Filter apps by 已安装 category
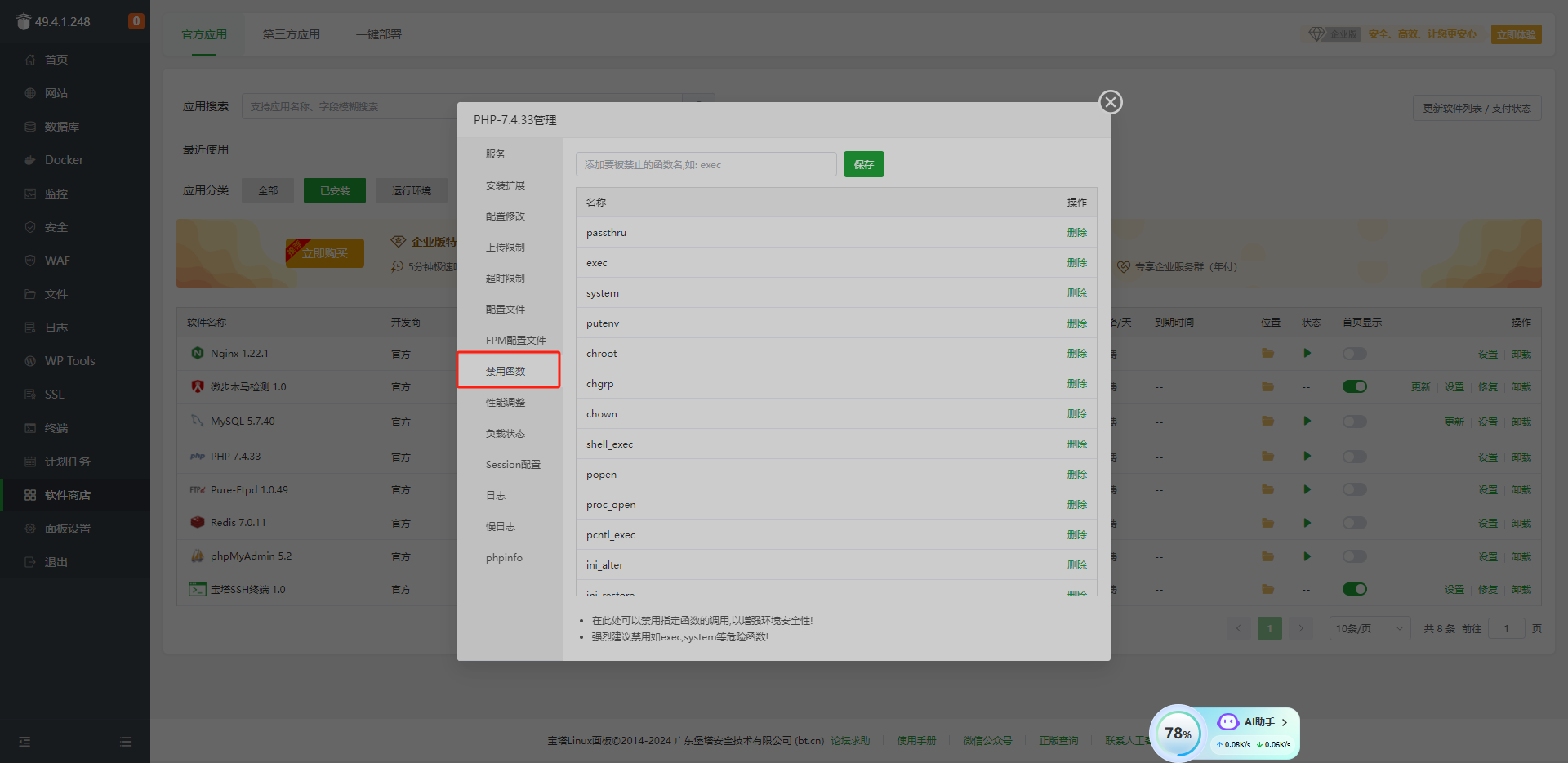The height and width of the screenshot is (763, 1568). [x=335, y=190]
